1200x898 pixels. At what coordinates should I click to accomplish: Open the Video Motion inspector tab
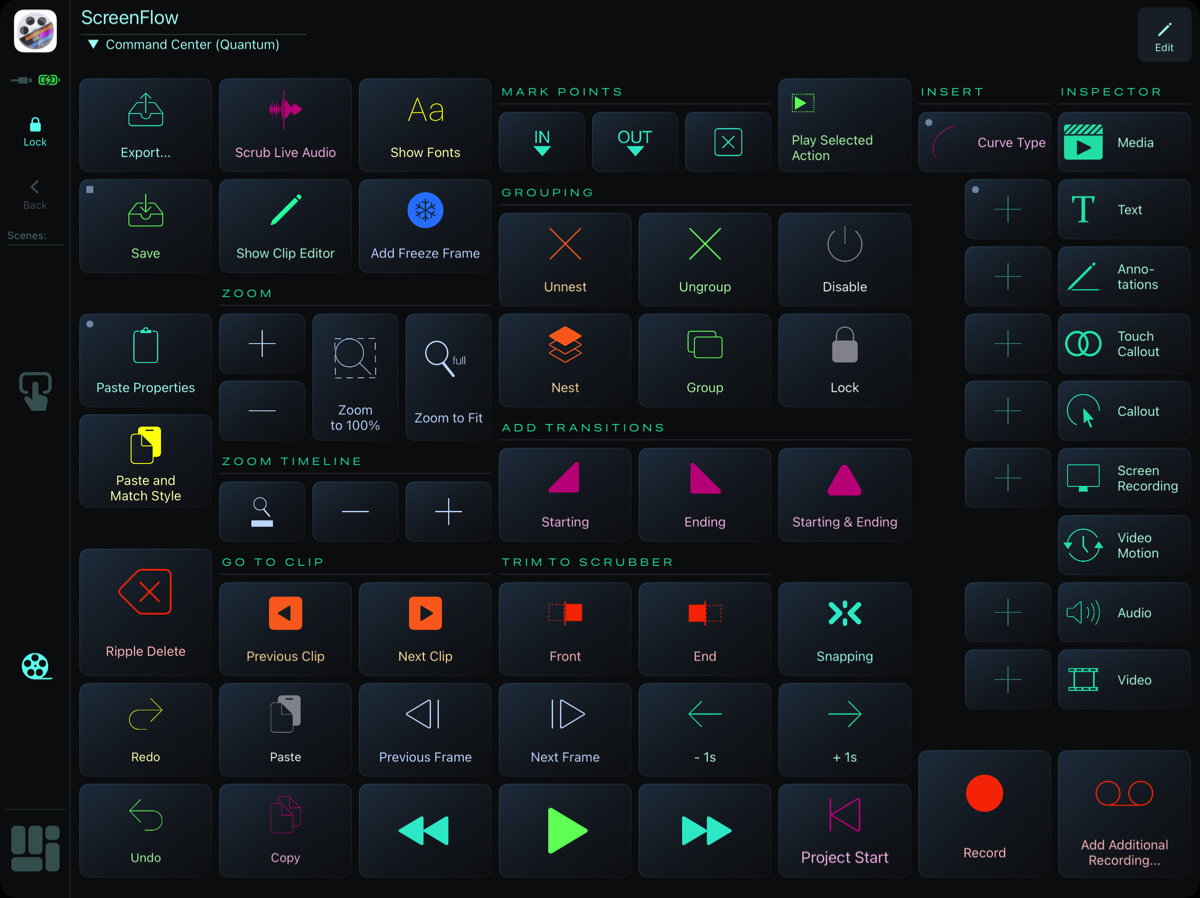tap(1124, 546)
